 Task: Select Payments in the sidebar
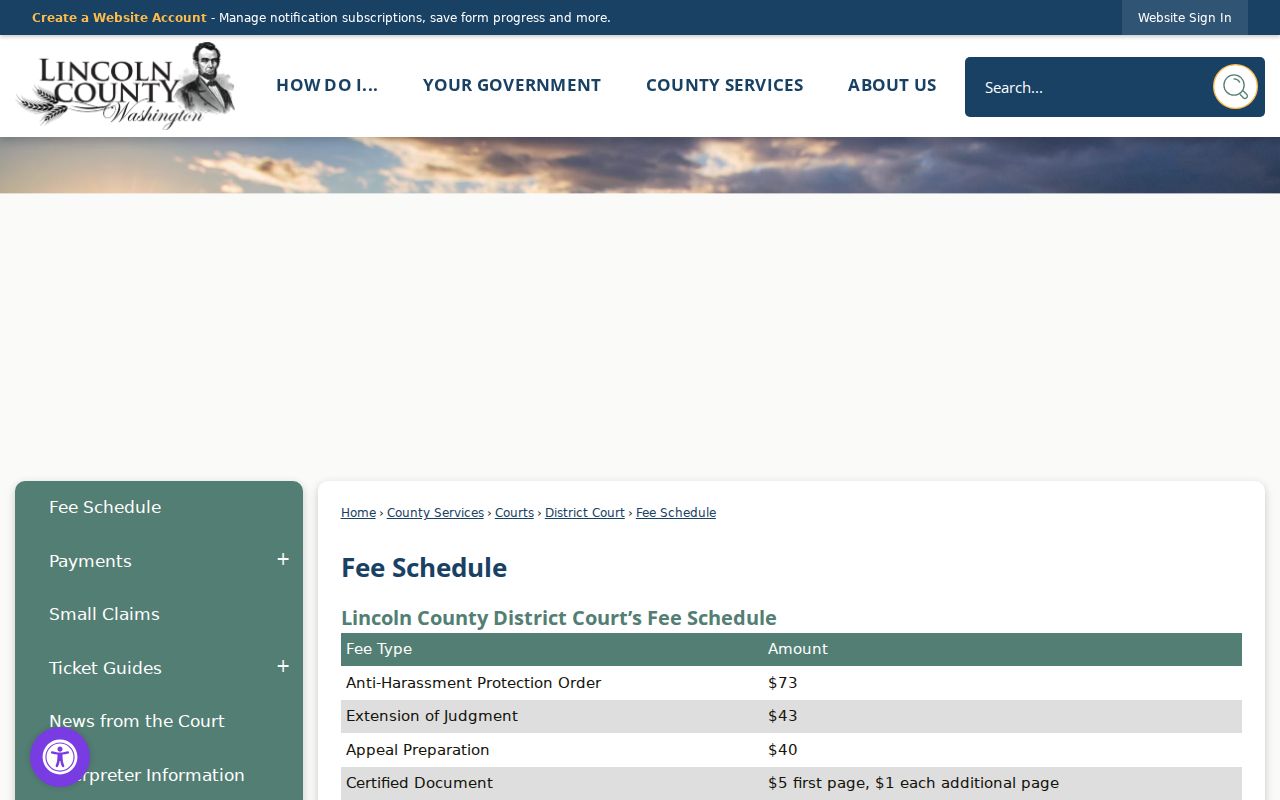[90, 561]
